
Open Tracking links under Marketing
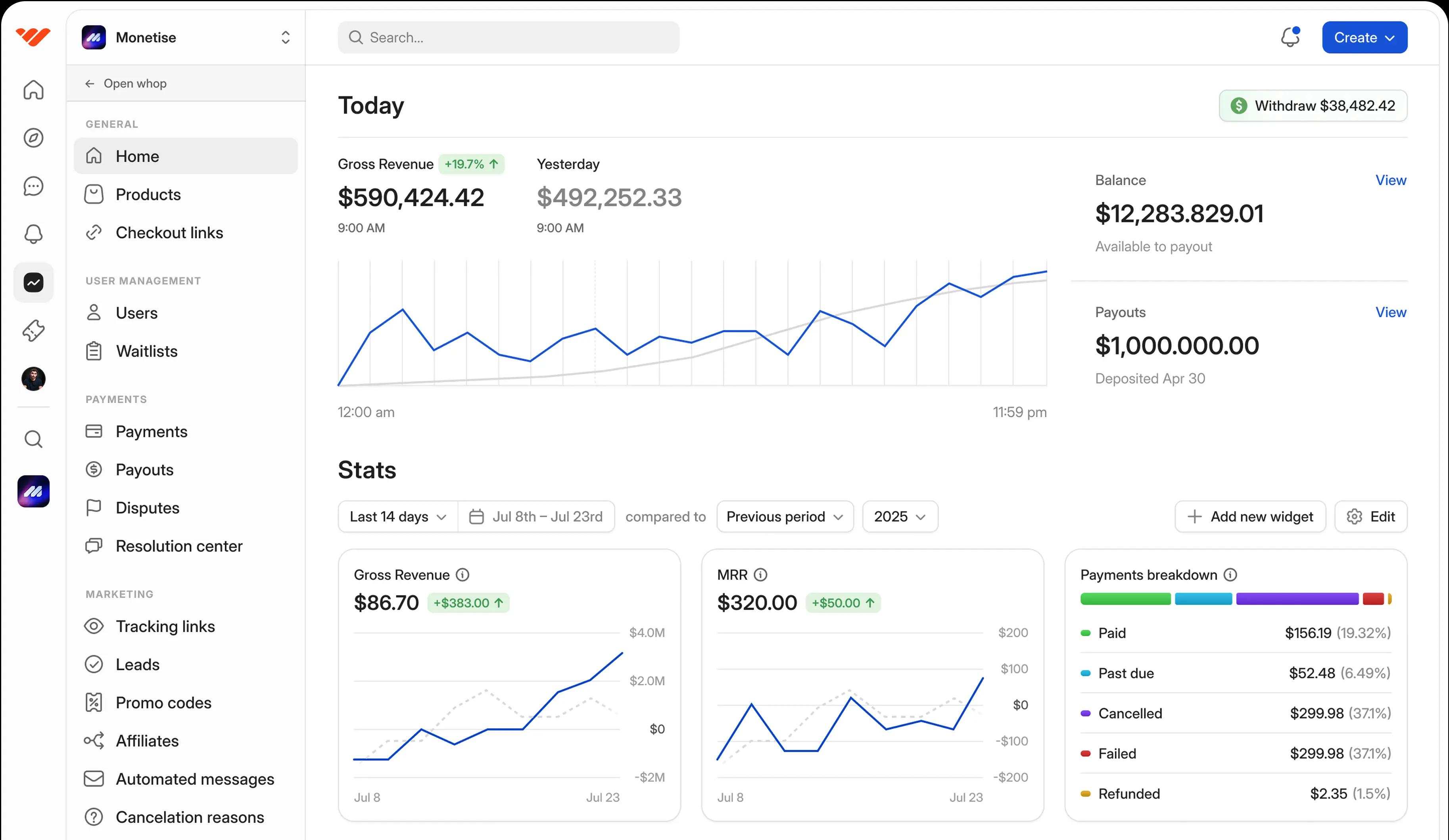(165, 626)
